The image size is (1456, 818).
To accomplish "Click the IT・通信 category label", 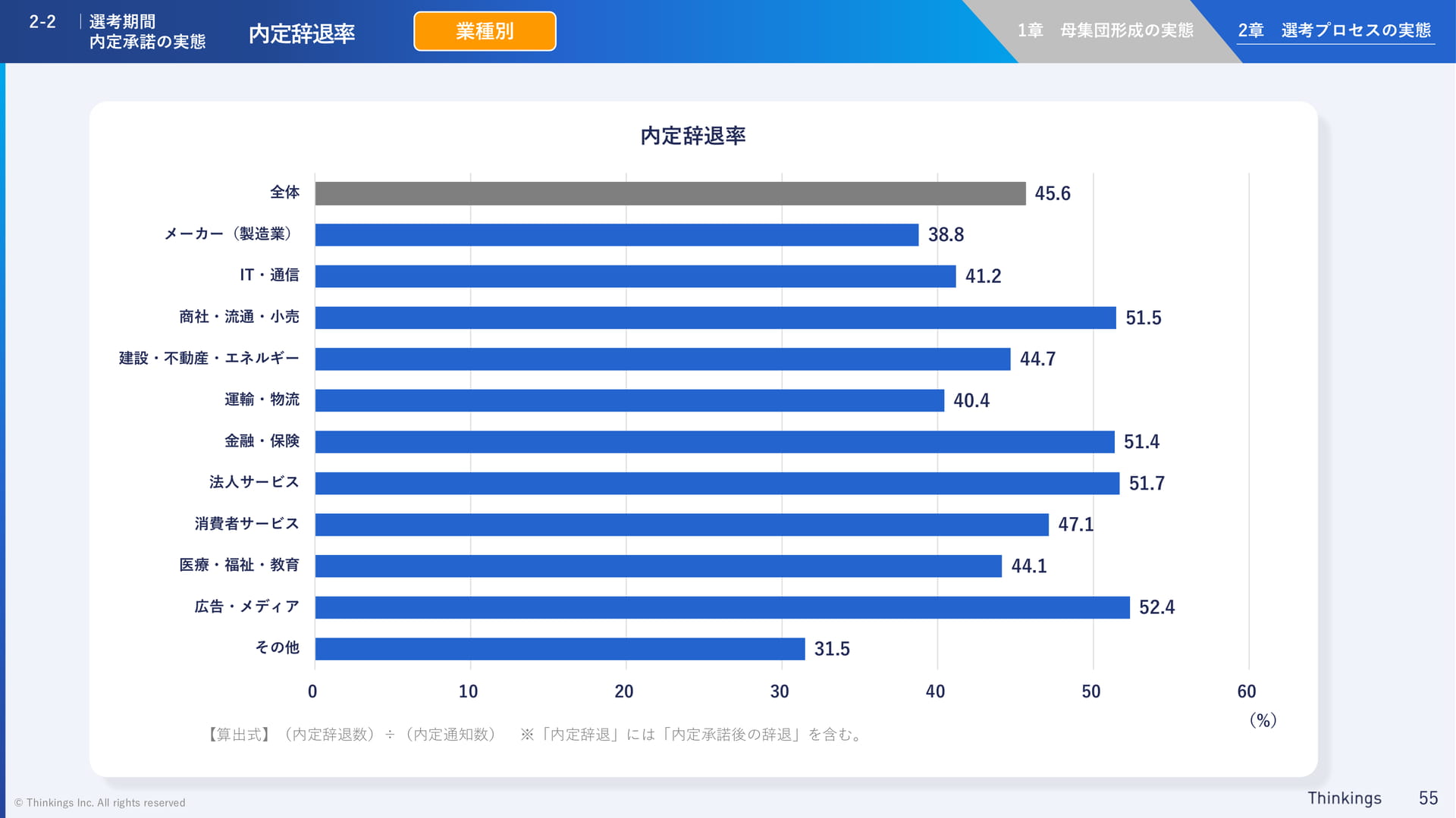I will point(270,275).
